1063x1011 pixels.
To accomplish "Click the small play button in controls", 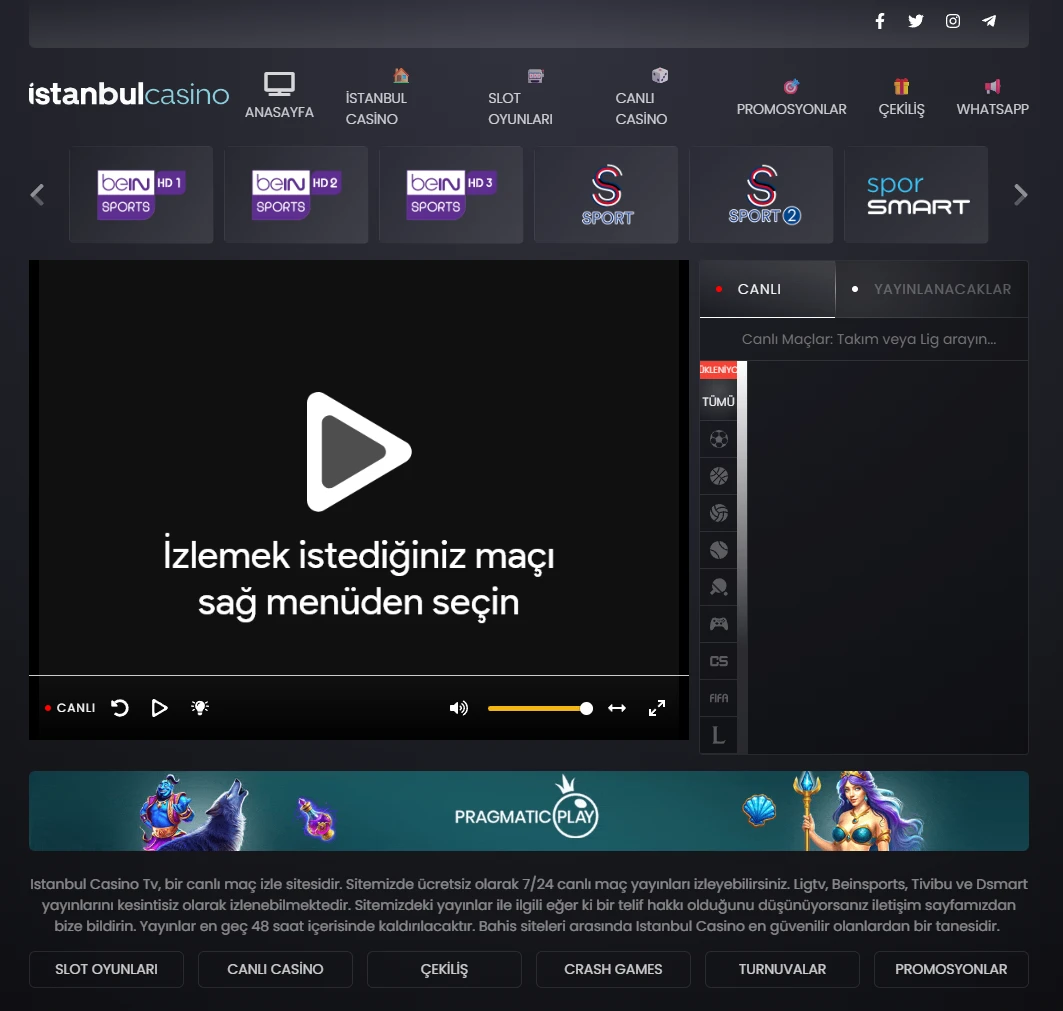I will point(159,708).
